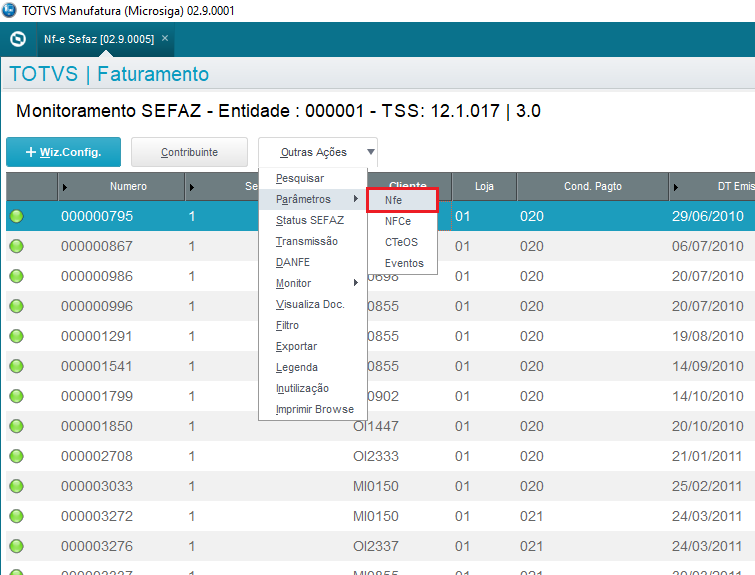Switch to the Nf-e Sefaz [02.9.0005] tab
The width and height of the screenshot is (755, 575).
point(99,39)
